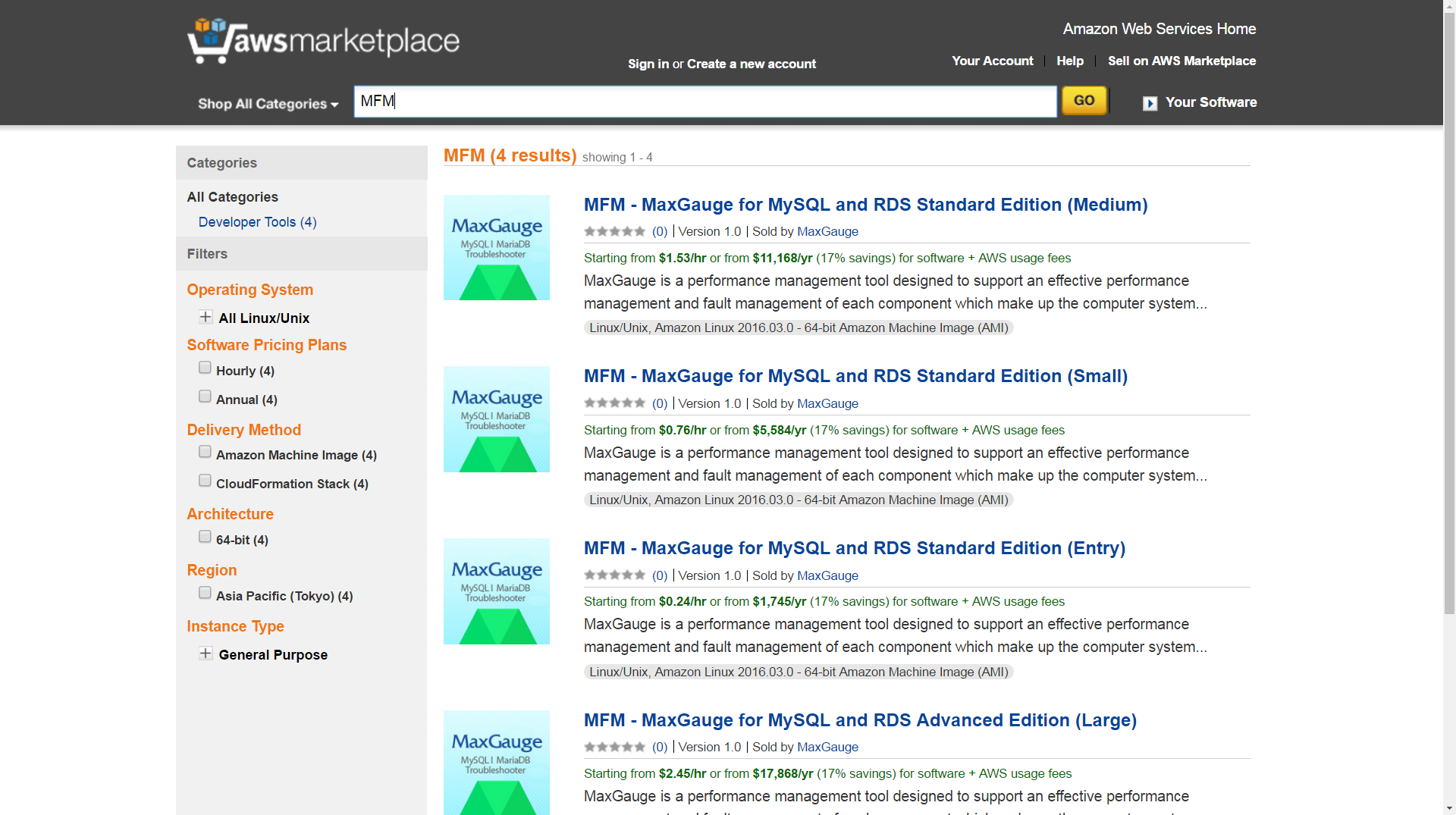The height and width of the screenshot is (815, 1456).
Task: Open Your Account menu
Action: pos(993,61)
